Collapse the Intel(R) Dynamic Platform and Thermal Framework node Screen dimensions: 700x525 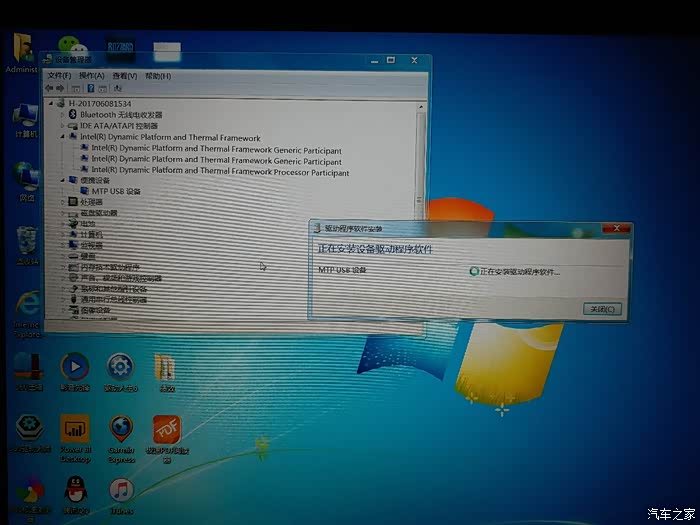62,138
